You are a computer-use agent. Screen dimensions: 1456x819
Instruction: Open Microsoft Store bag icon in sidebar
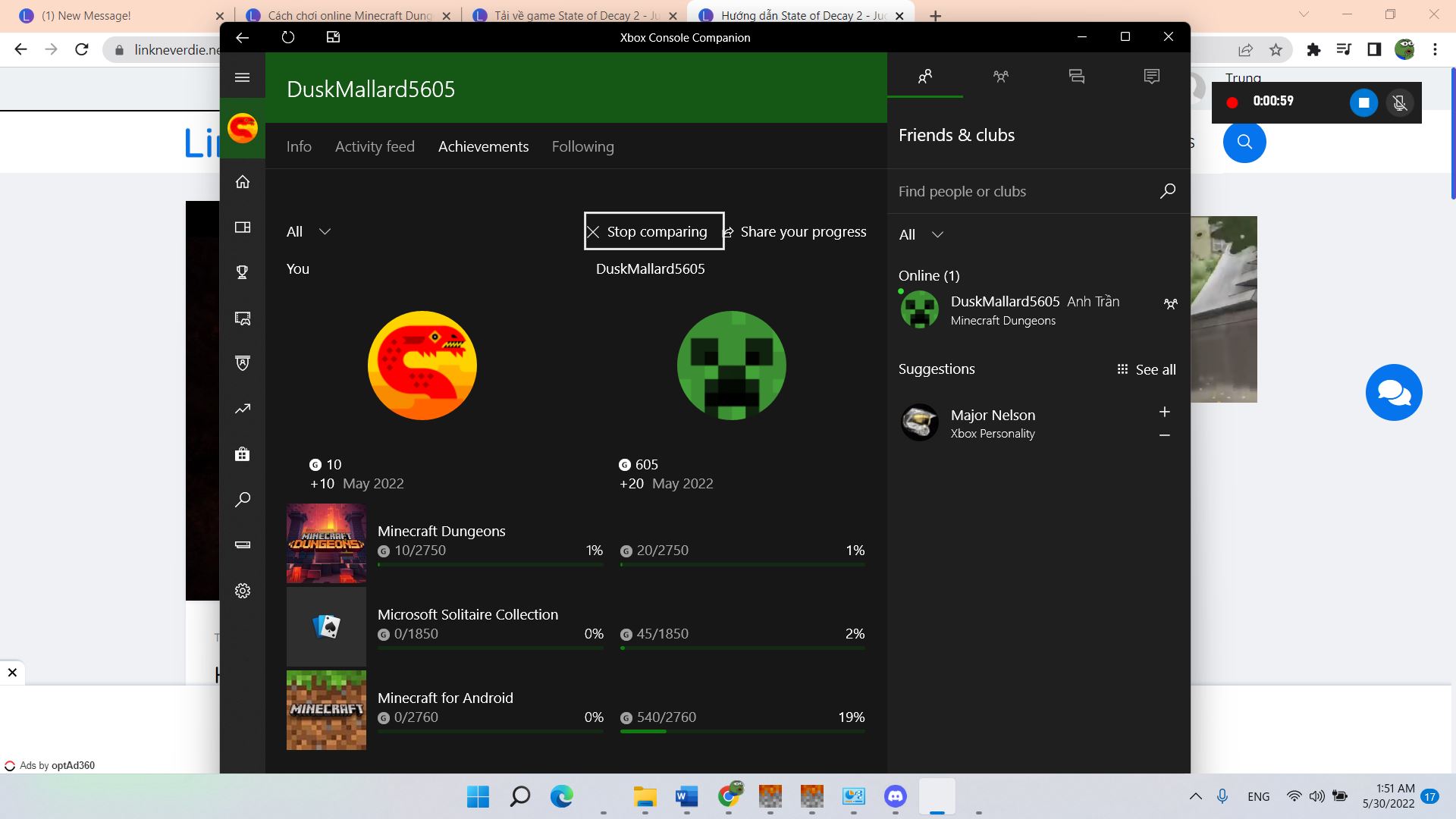click(242, 454)
